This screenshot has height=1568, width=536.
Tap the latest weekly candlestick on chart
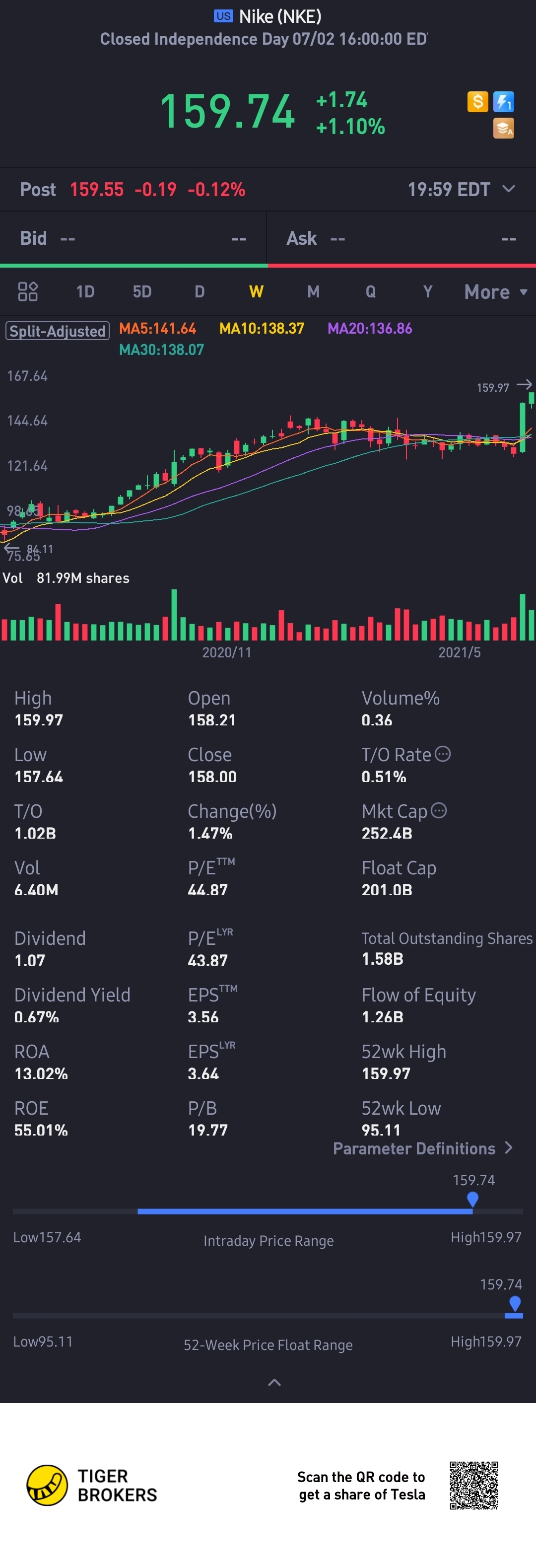[531, 399]
